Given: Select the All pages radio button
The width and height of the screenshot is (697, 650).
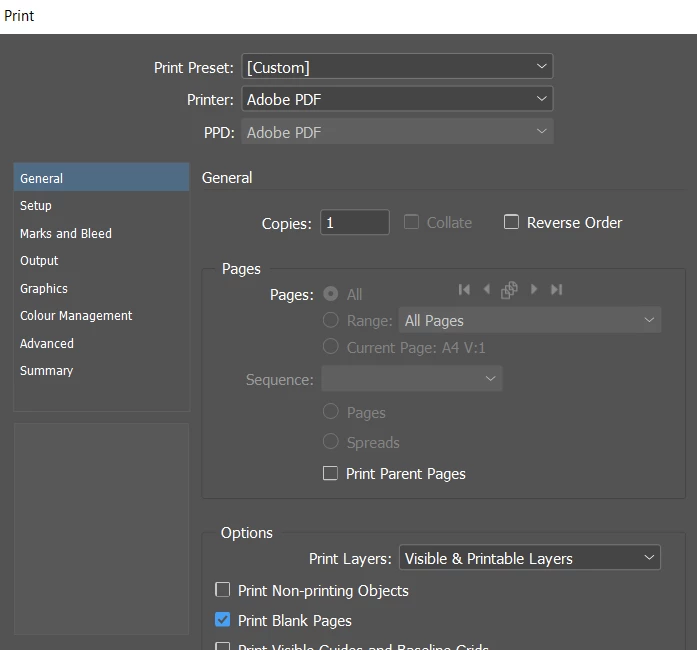Looking at the screenshot, I should 330,294.
